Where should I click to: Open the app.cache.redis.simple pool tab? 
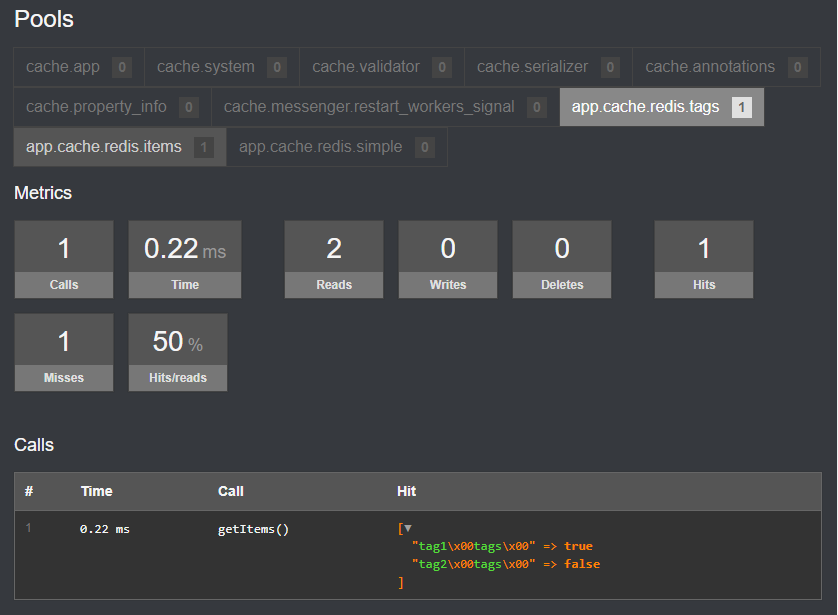click(337, 147)
